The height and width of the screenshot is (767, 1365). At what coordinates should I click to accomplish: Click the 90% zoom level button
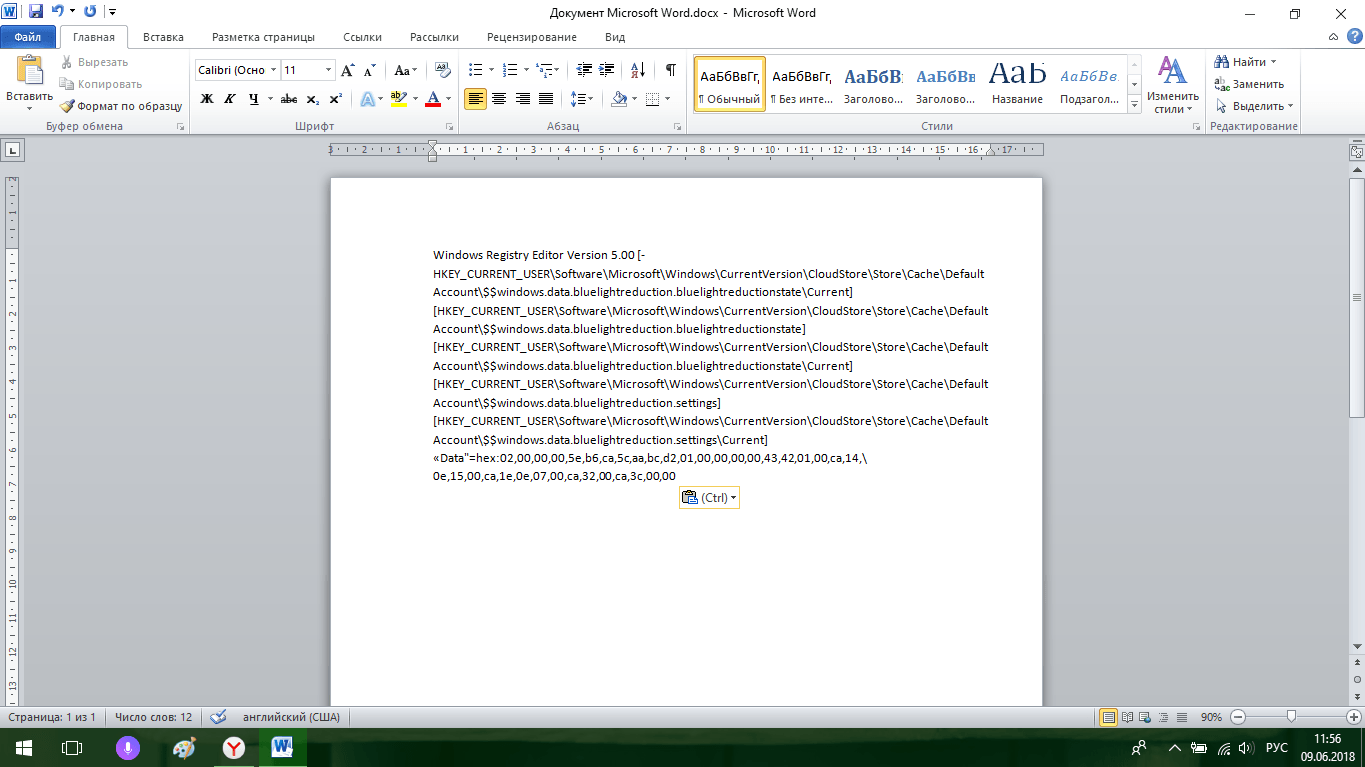click(1211, 717)
